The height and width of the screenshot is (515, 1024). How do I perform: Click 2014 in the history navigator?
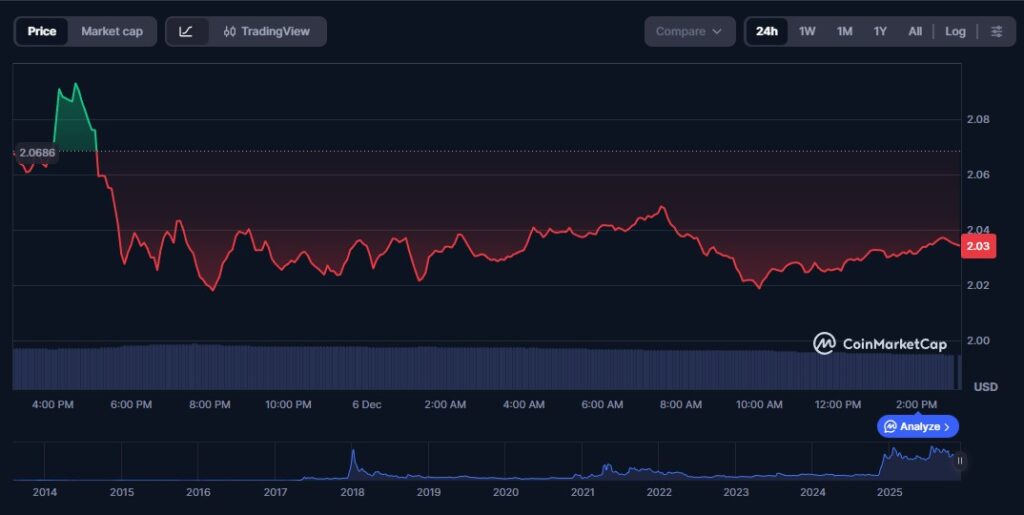point(44,492)
